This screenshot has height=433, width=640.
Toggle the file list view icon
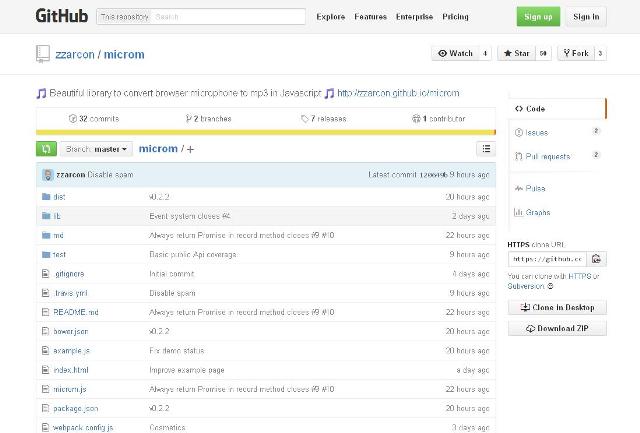point(486,149)
